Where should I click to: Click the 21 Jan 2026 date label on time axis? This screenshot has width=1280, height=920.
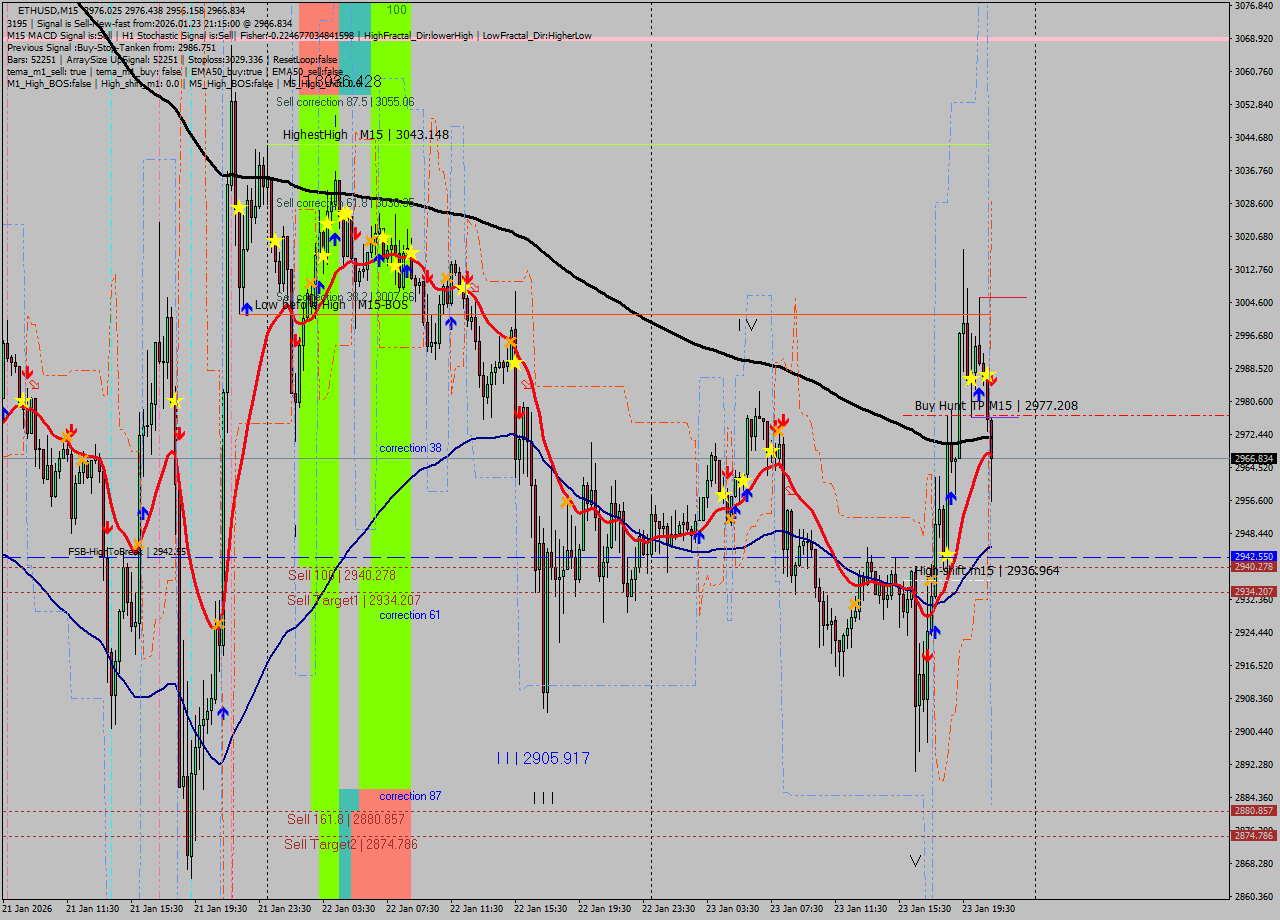click(x=30, y=909)
